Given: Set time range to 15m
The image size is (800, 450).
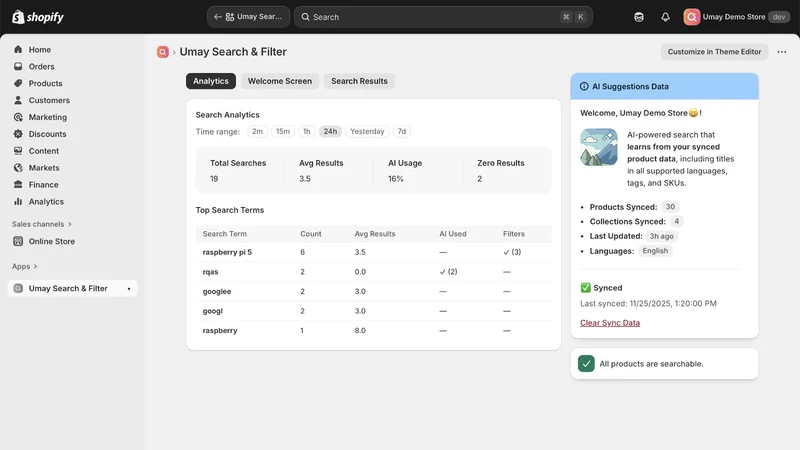Looking at the screenshot, I should click(283, 132).
